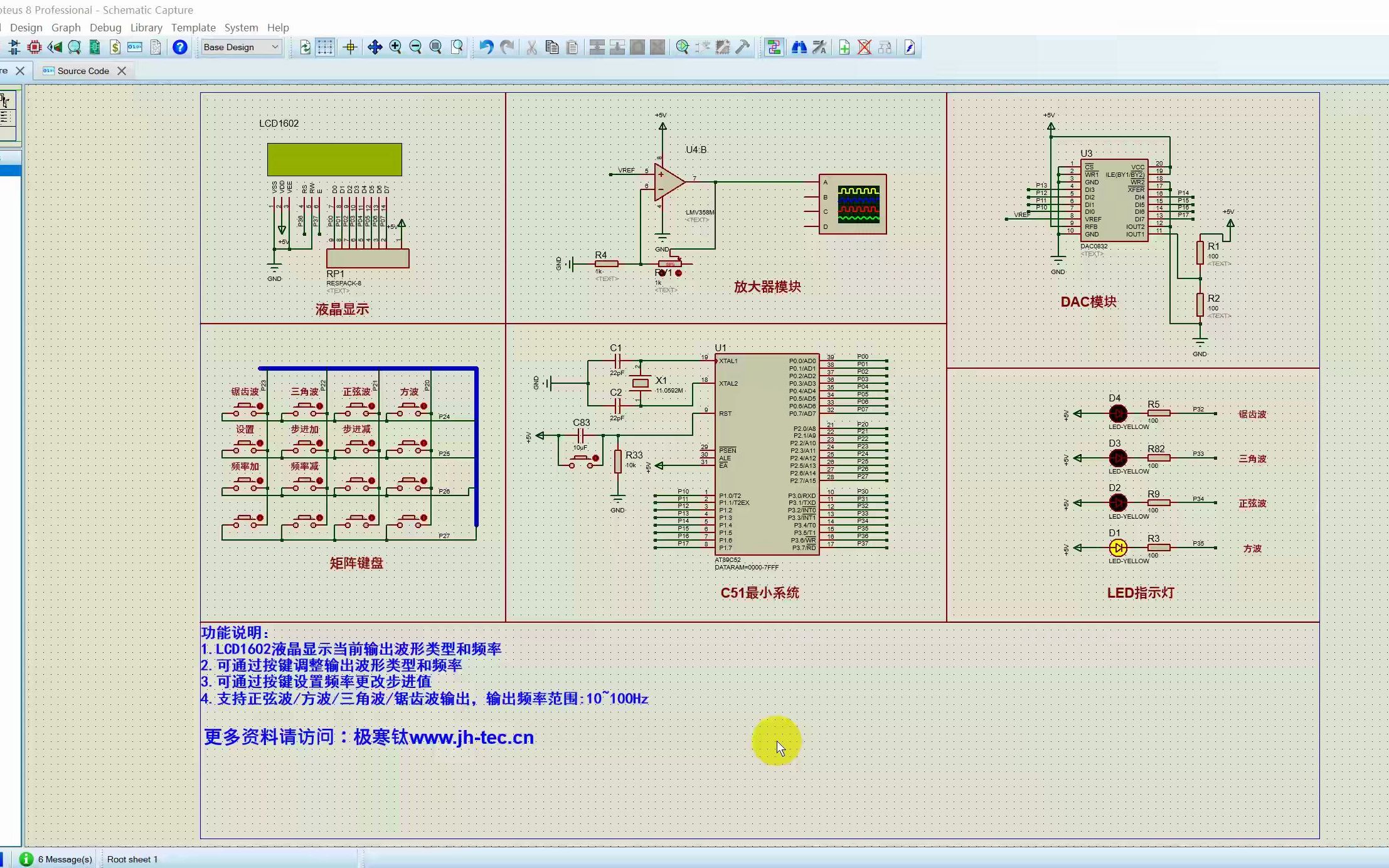Image resolution: width=1389 pixels, height=868 pixels.
Task: Click the blue Help question mark icon
Action: click(180, 47)
